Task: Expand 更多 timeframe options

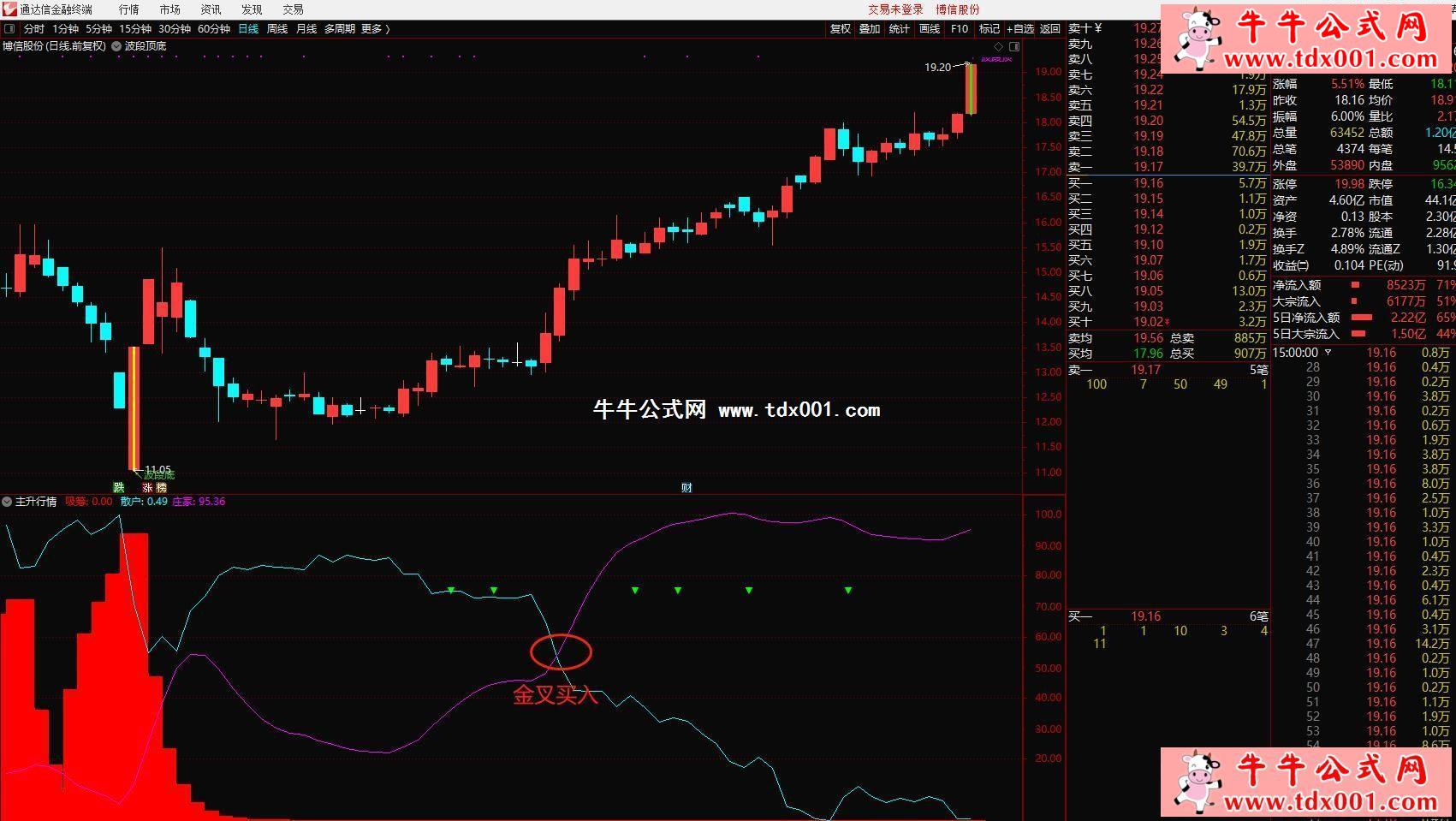Action: [x=375, y=29]
